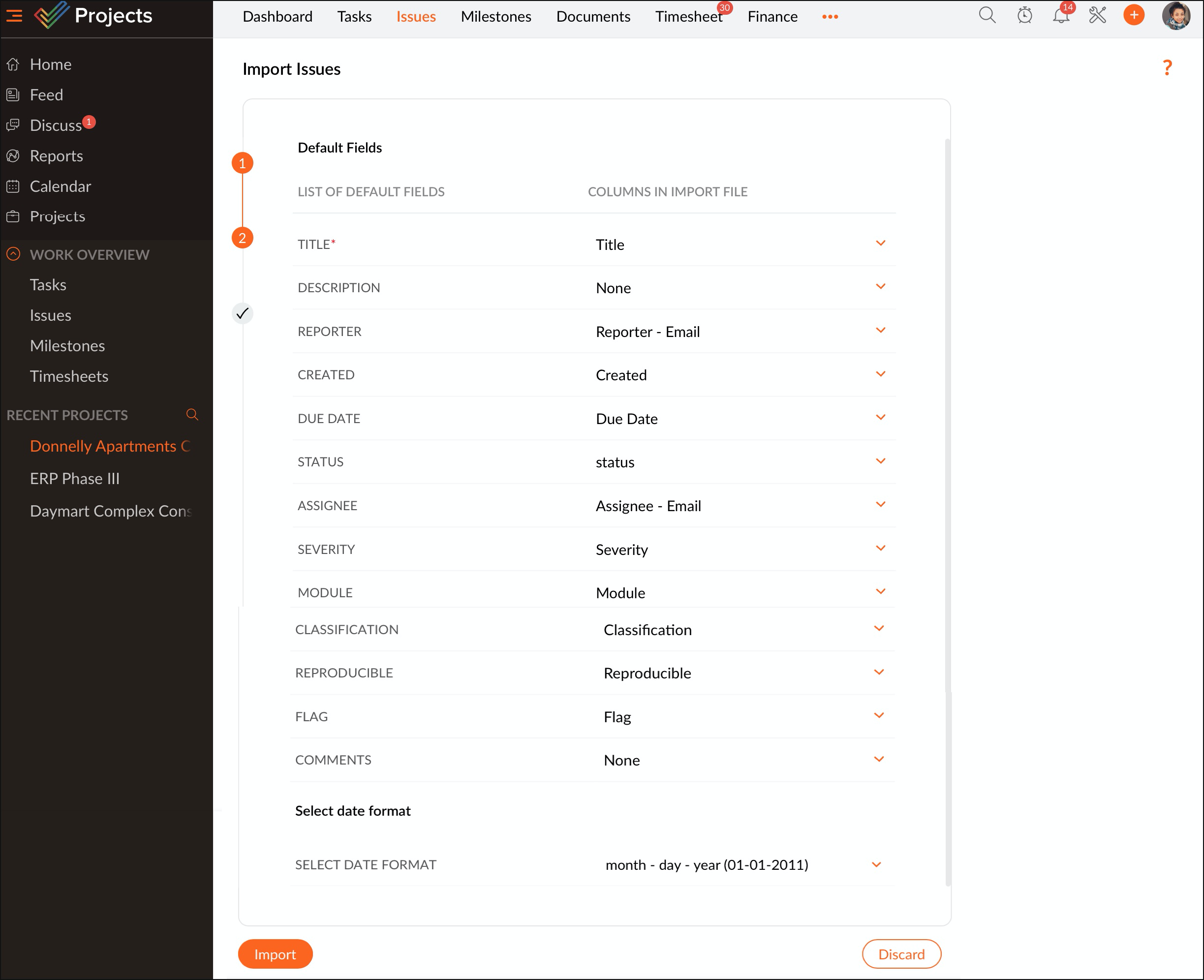This screenshot has width=1204, height=980.
Task: Search recent projects using magnifier icon
Action: click(x=192, y=415)
